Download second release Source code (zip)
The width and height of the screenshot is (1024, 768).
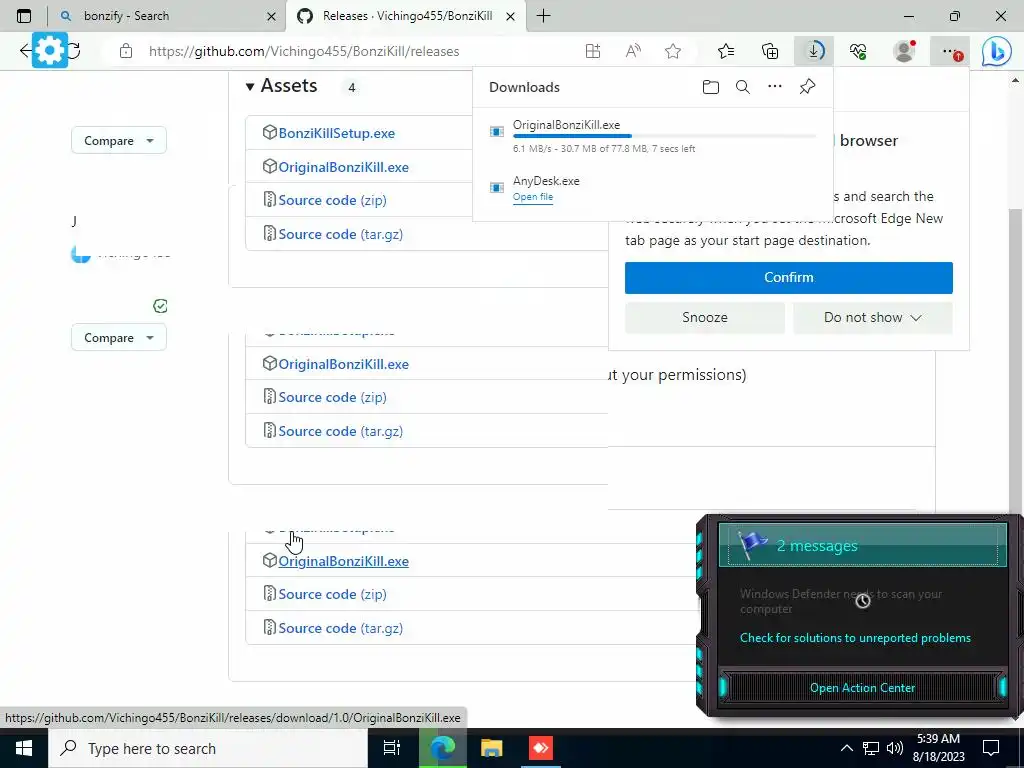click(332, 398)
